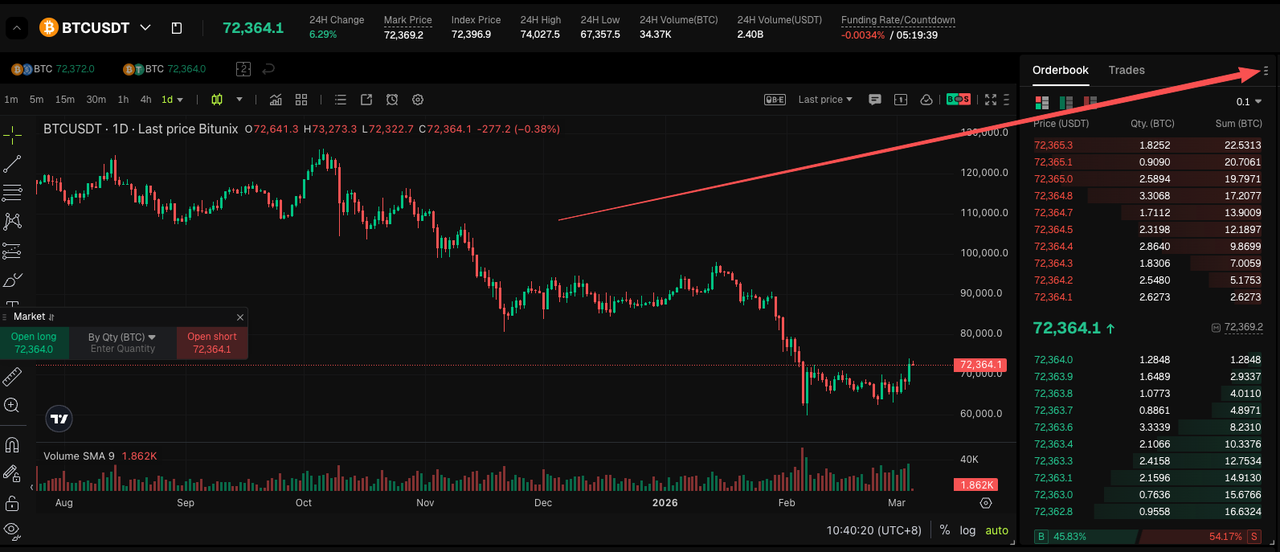Open orderbook 0.1 depth precision dropdown
1280x552 pixels.
(x=1249, y=102)
